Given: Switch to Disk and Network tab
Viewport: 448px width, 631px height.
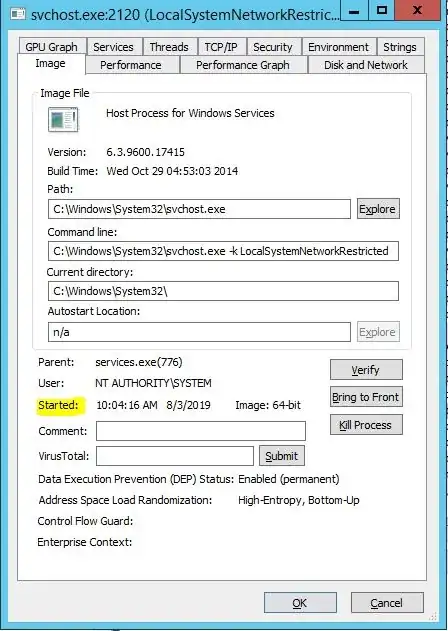Looking at the screenshot, I should (x=366, y=65).
